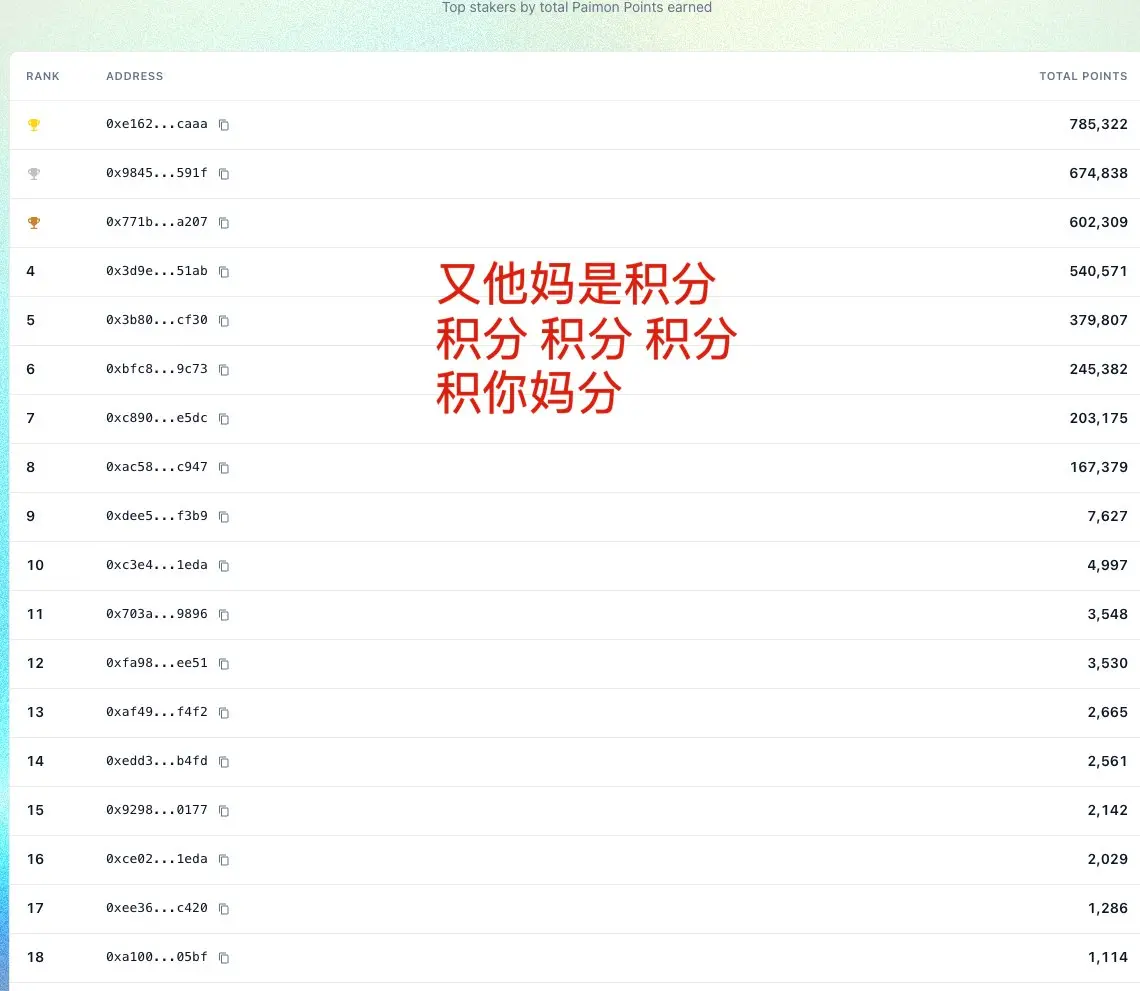Copy address 0x3b80...cf30
The height and width of the screenshot is (991, 1140).
pos(224,321)
